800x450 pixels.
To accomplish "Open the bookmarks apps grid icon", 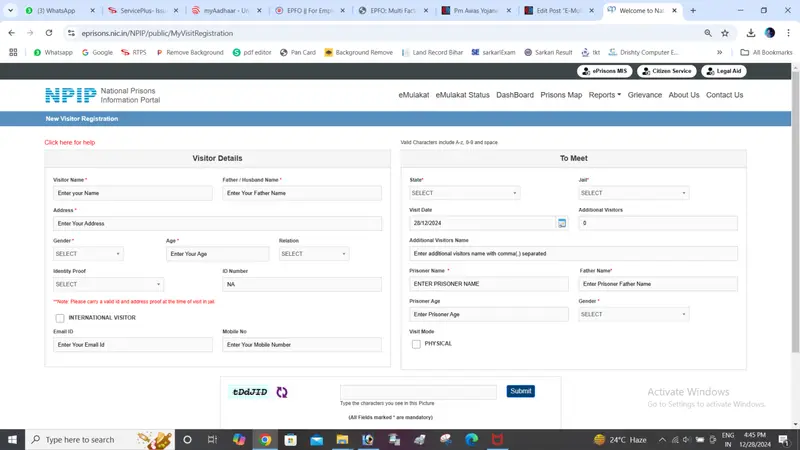I will (x=13, y=52).
